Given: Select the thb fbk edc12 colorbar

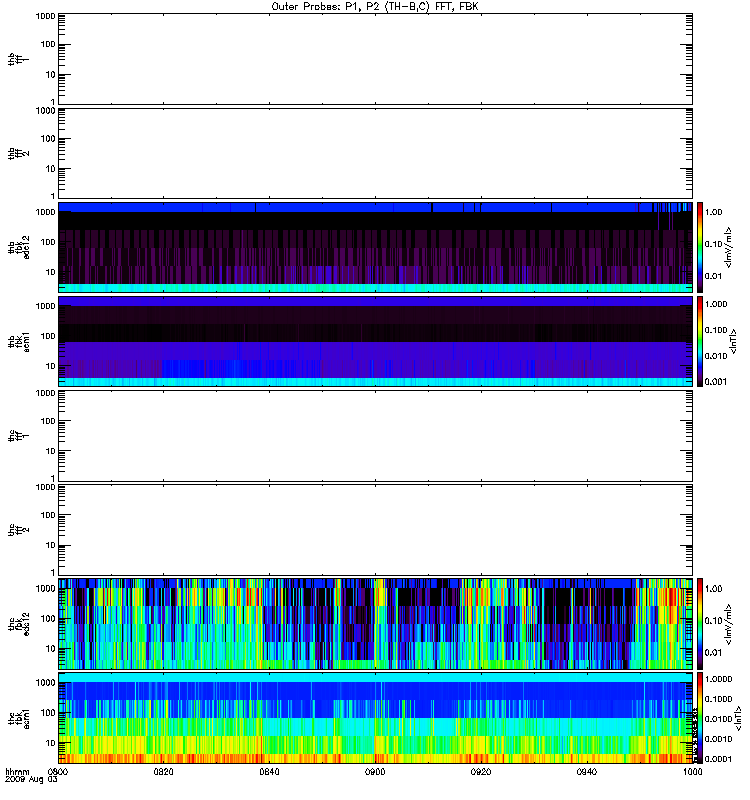Looking at the screenshot, I should tap(700, 247).
